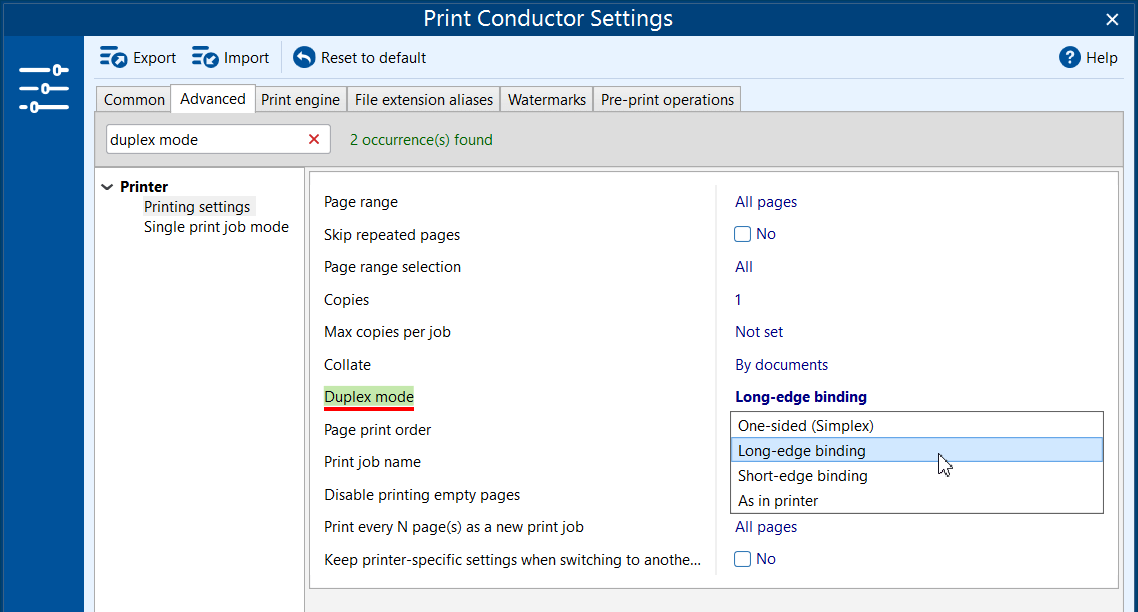Close the Print Conductor Settings window

pos(1112,19)
